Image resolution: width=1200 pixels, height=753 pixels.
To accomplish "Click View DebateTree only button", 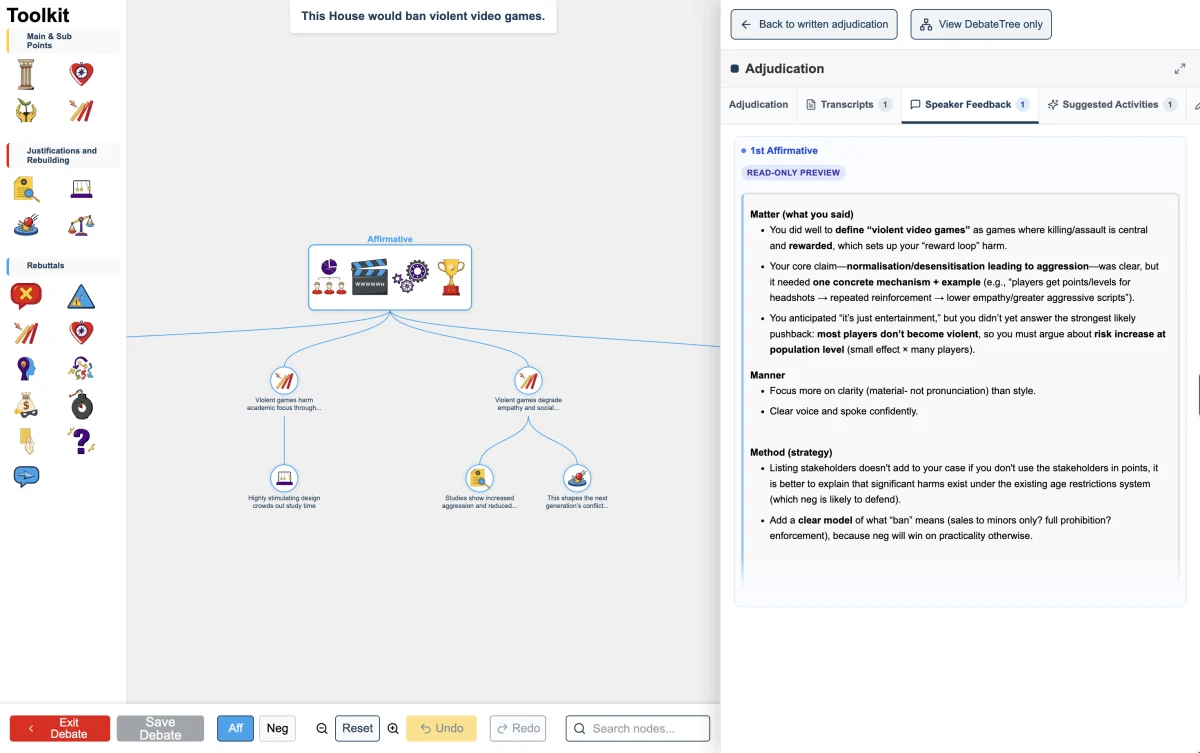I will pos(981,25).
